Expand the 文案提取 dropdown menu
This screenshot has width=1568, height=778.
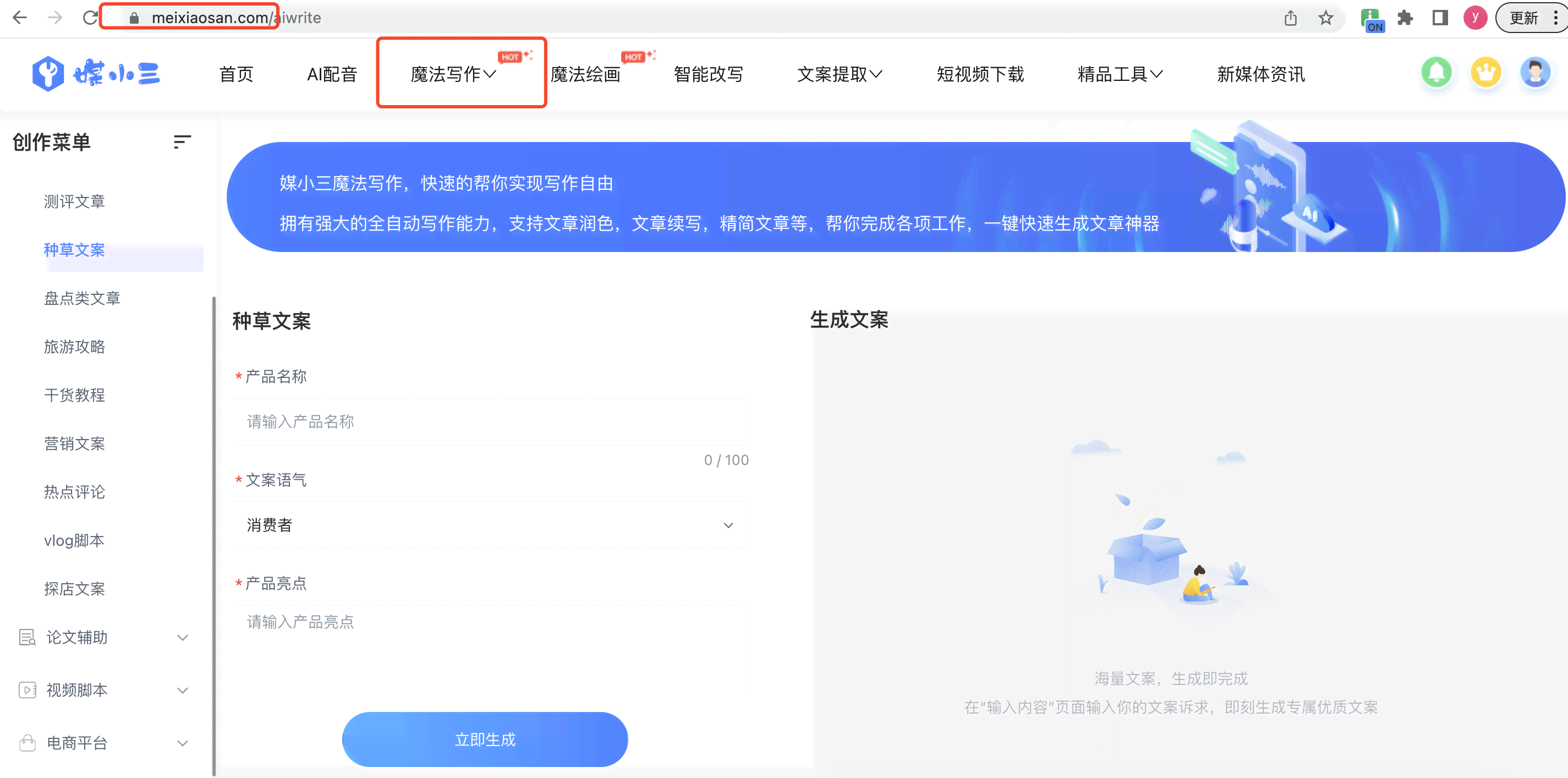(840, 73)
